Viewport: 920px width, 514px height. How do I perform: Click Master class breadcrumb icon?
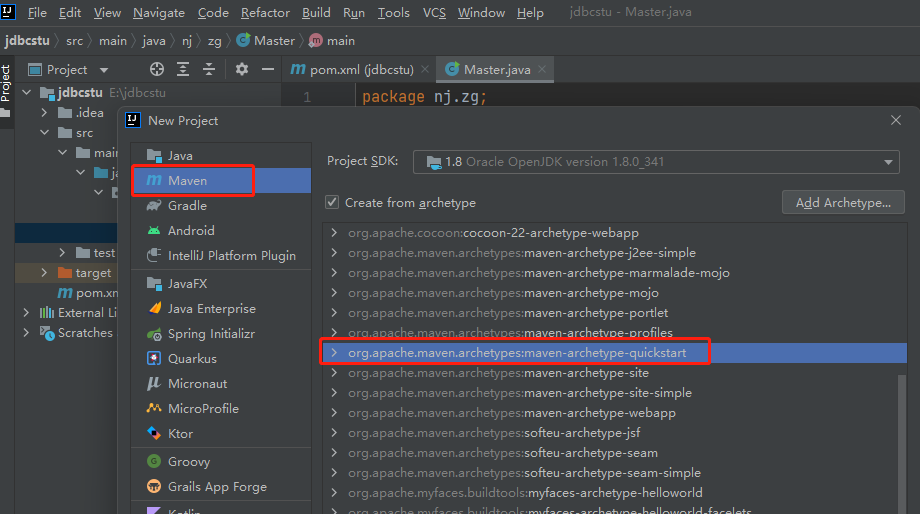(x=243, y=40)
